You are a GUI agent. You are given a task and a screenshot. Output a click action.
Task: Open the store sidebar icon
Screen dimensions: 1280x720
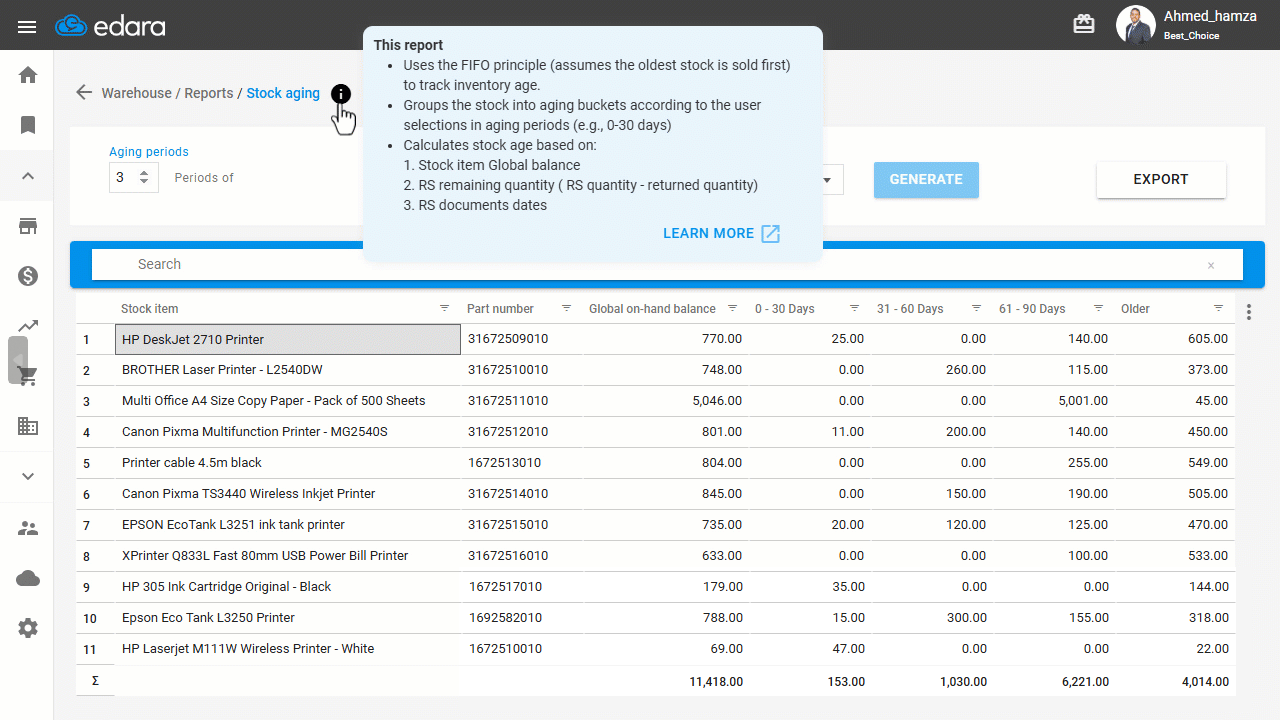click(x=28, y=226)
